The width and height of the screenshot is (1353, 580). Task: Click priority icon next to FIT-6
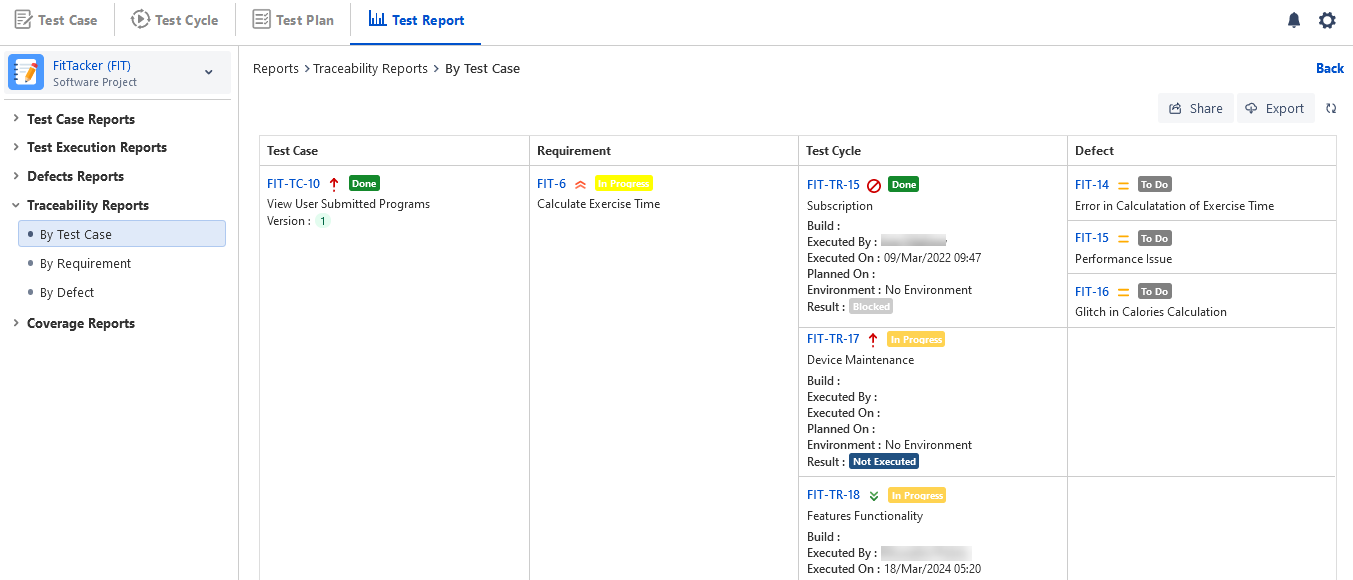pos(580,184)
